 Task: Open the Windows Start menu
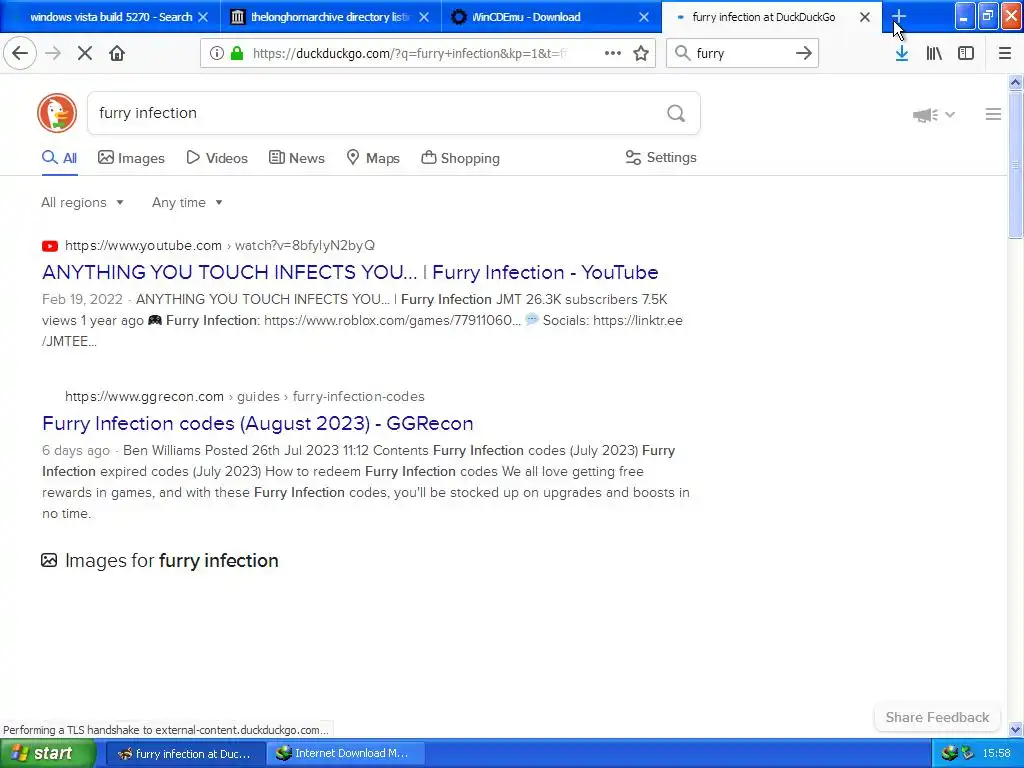[x=48, y=754]
